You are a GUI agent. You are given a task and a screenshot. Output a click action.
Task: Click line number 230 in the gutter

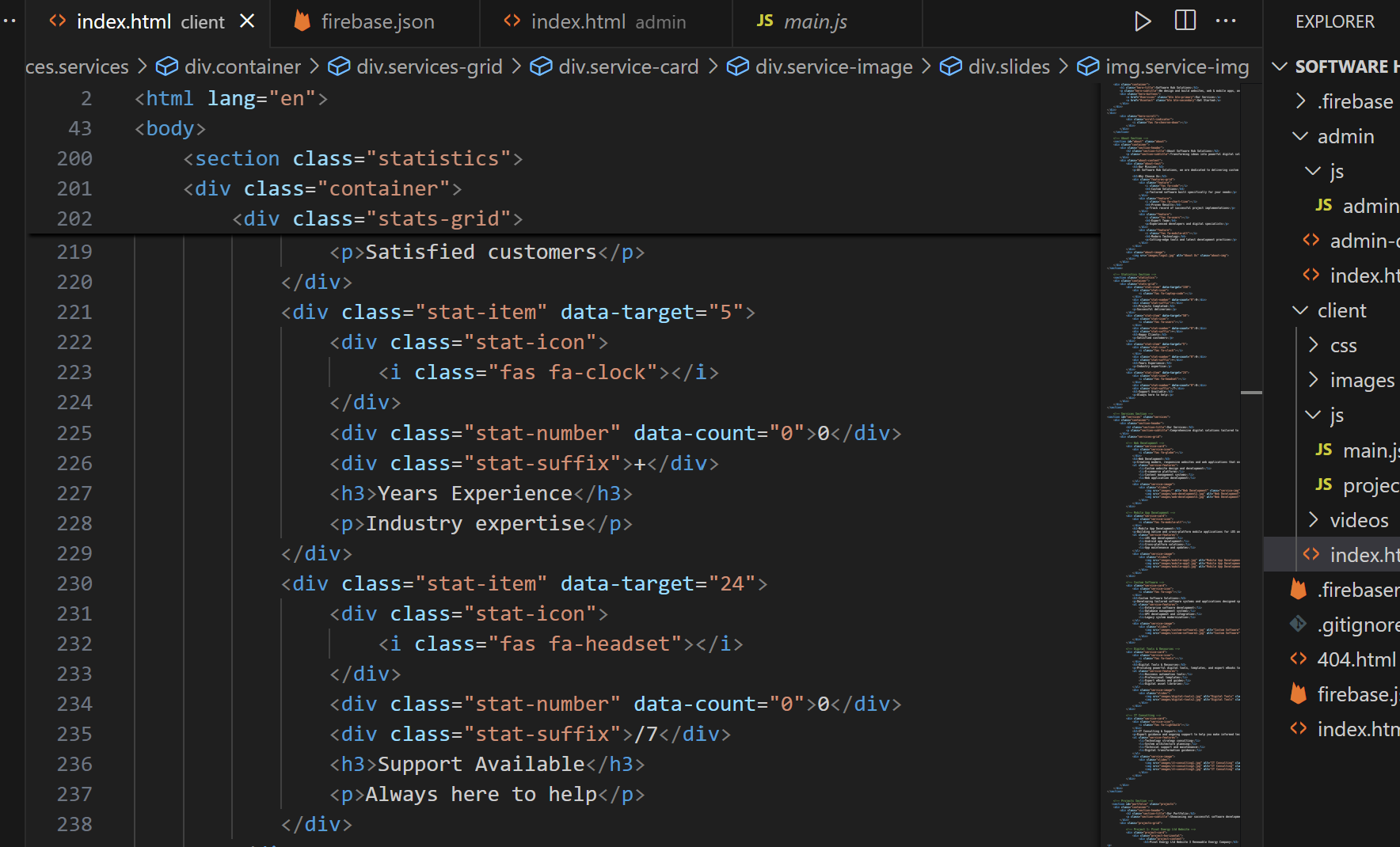click(74, 583)
